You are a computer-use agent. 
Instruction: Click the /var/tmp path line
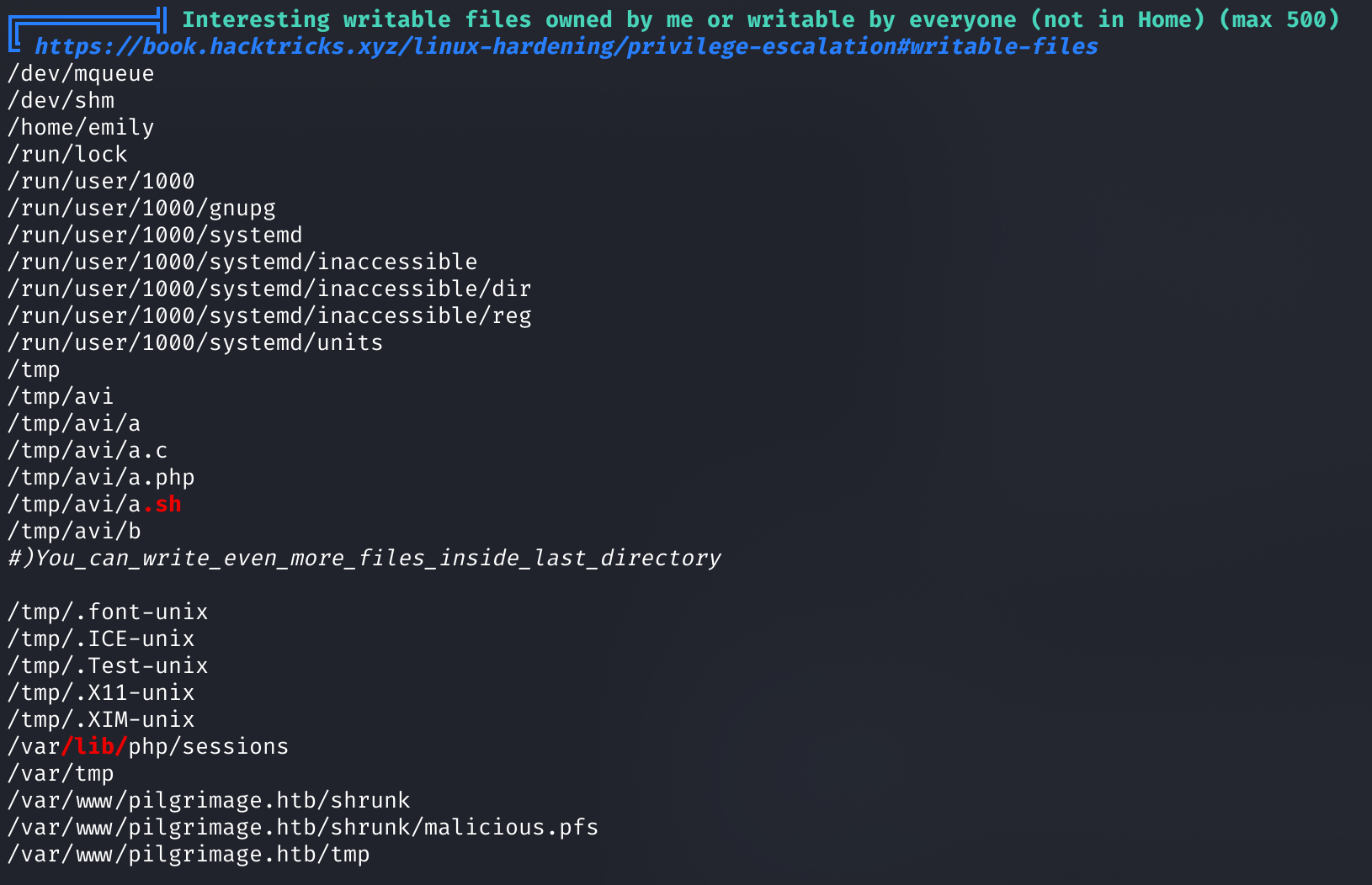click(x=61, y=773)
